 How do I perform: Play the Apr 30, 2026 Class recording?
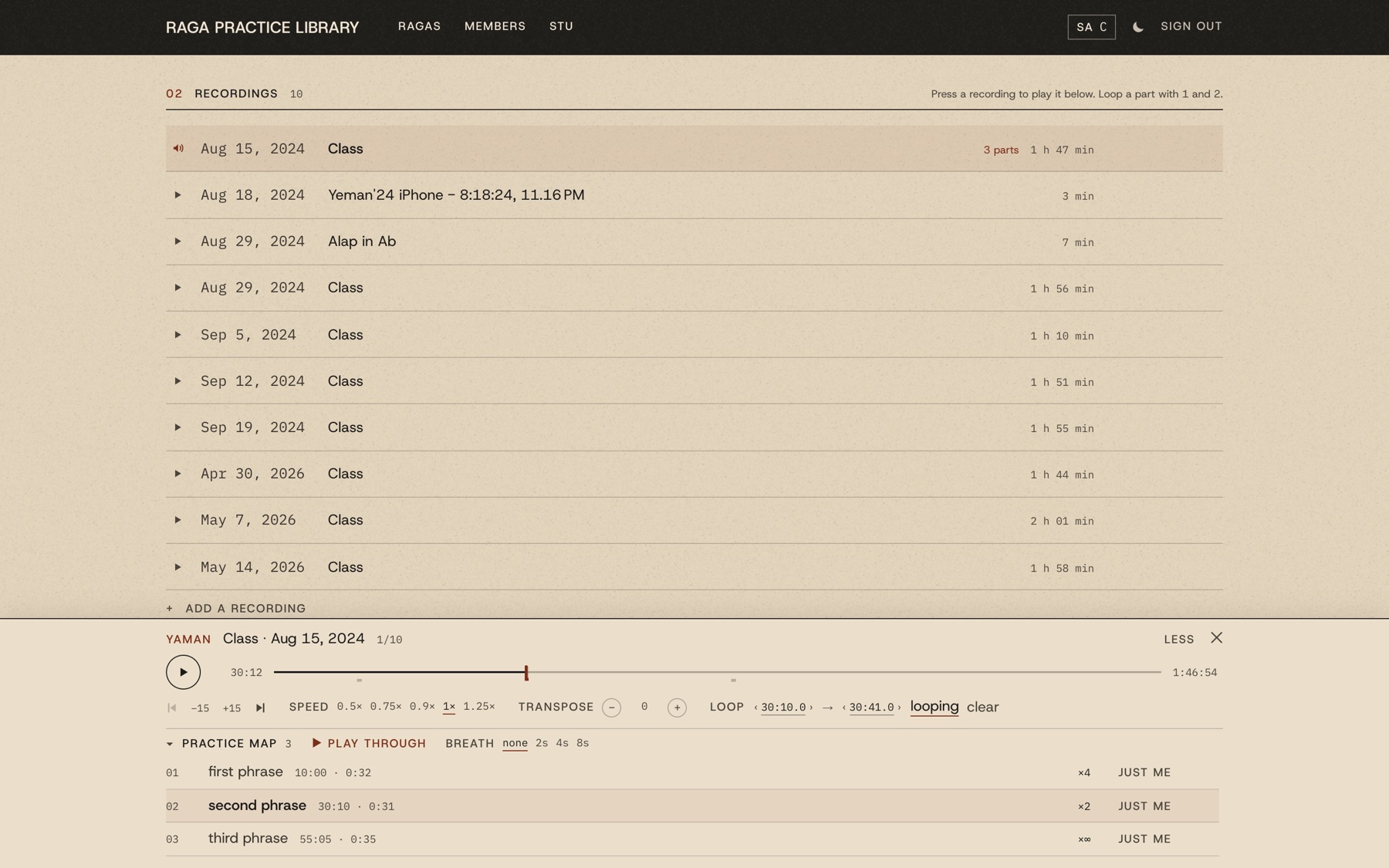coord(177,474)
